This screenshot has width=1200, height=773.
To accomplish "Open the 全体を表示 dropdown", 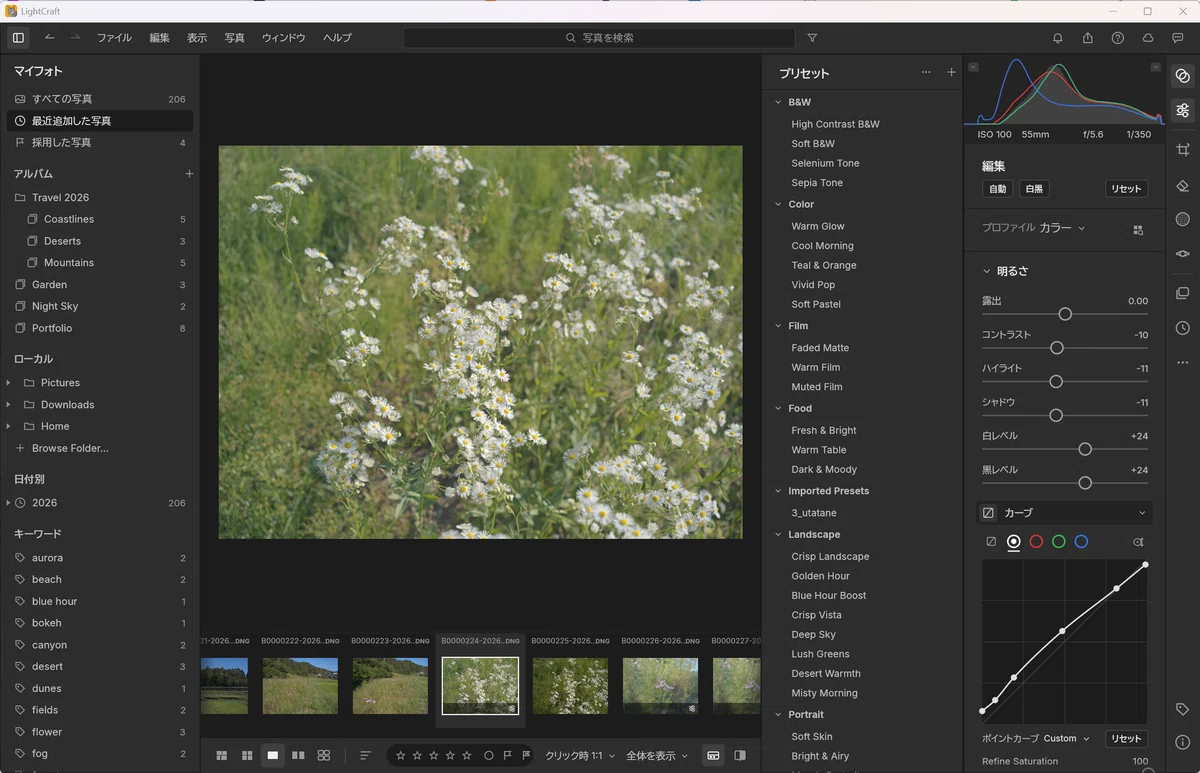I will (657, 755).
